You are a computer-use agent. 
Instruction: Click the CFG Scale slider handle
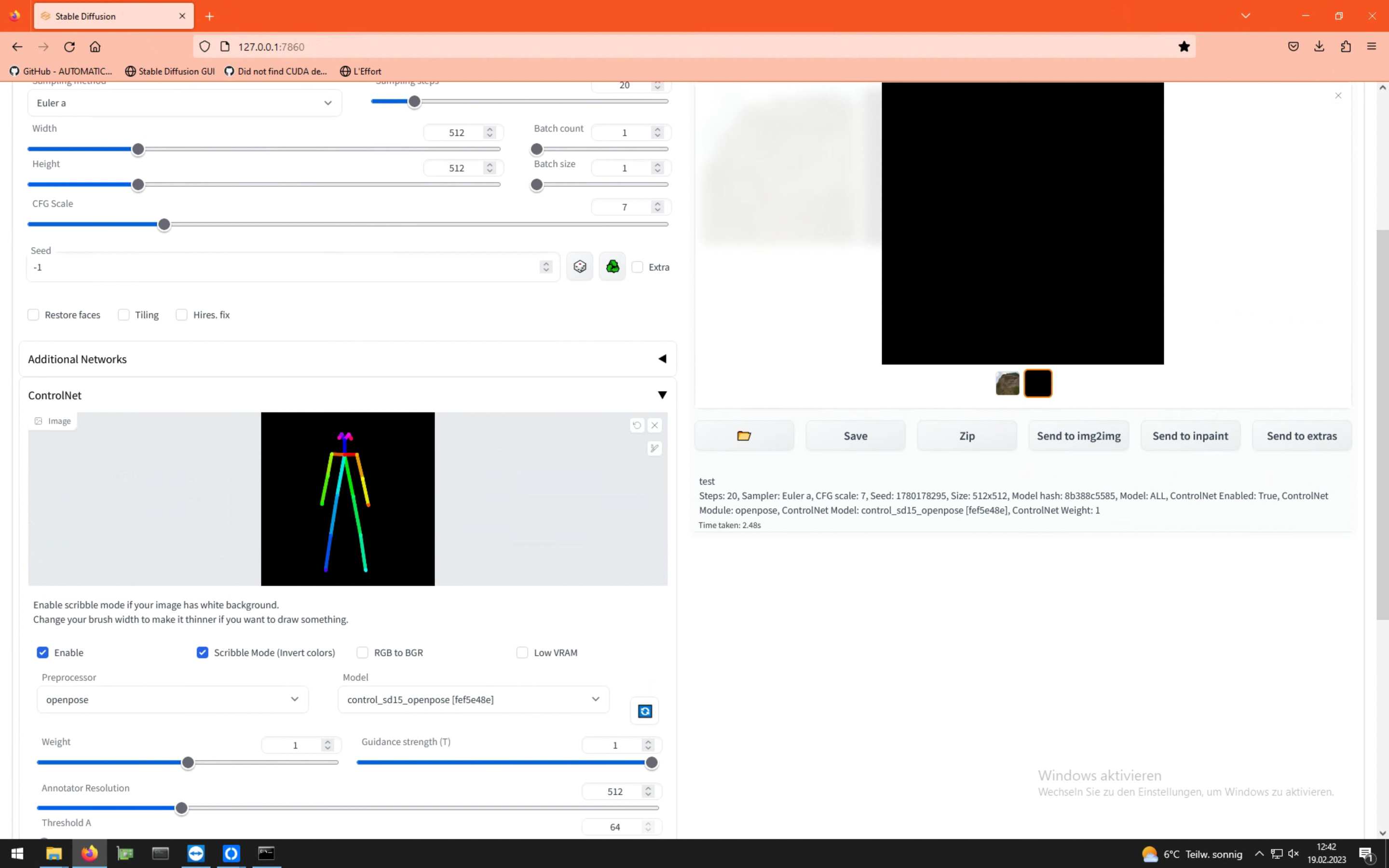pos(164,224)
